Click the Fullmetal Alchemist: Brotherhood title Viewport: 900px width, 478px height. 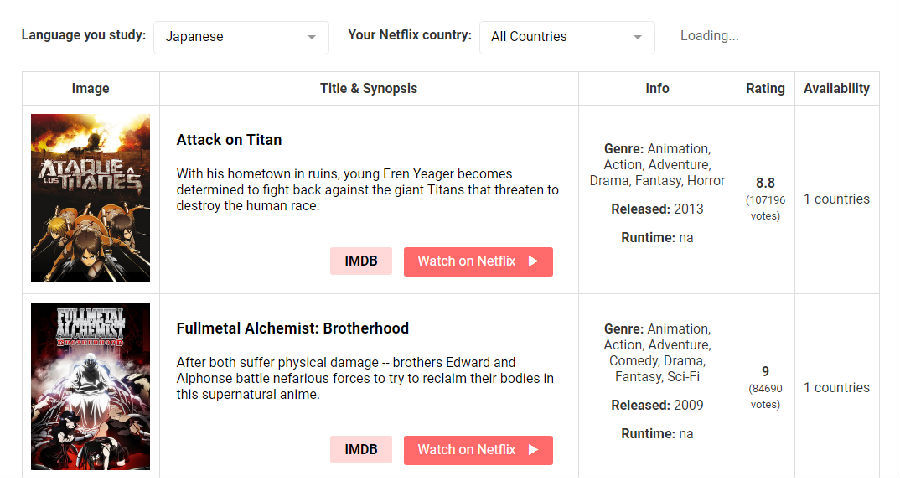tap(292, 328)
